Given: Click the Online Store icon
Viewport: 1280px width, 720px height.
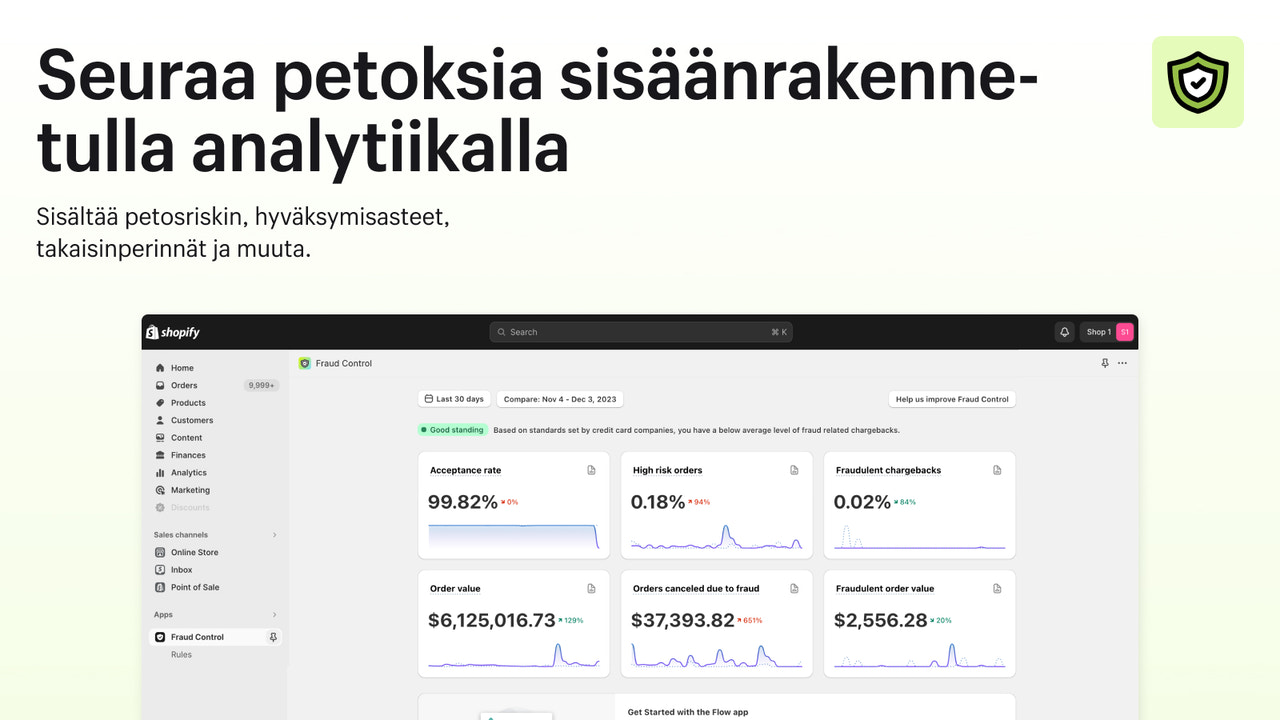Looking at the screenshot, I should point(160,552).
